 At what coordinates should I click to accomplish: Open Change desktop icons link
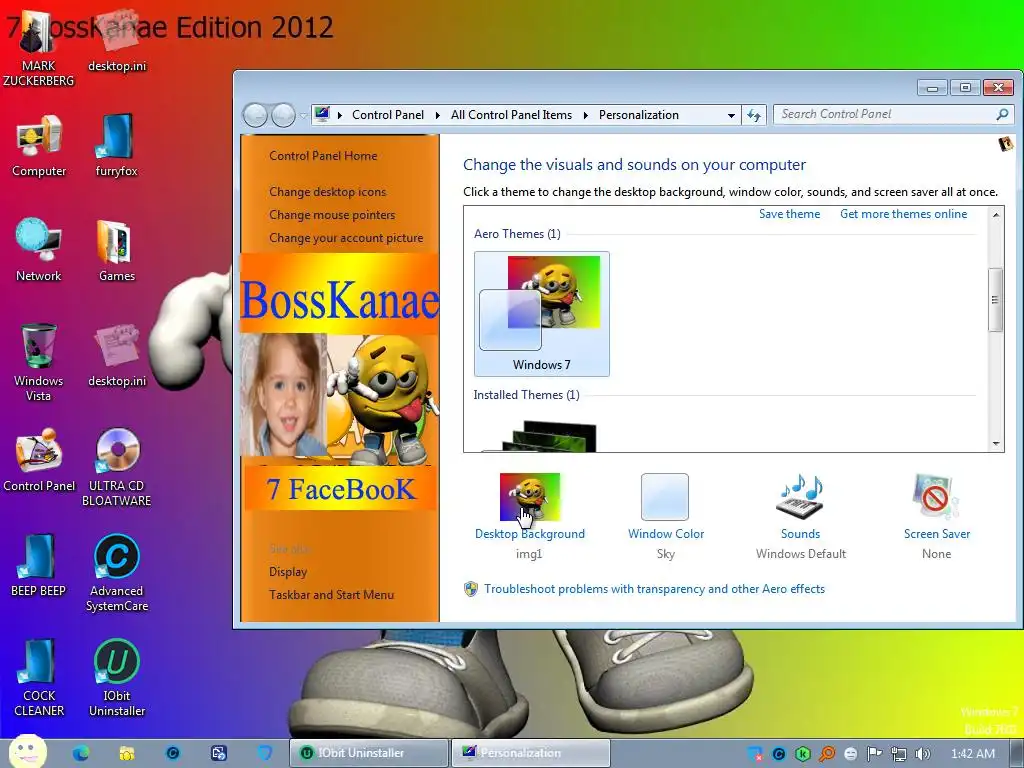pyautogui.click(x=328, y=192)
